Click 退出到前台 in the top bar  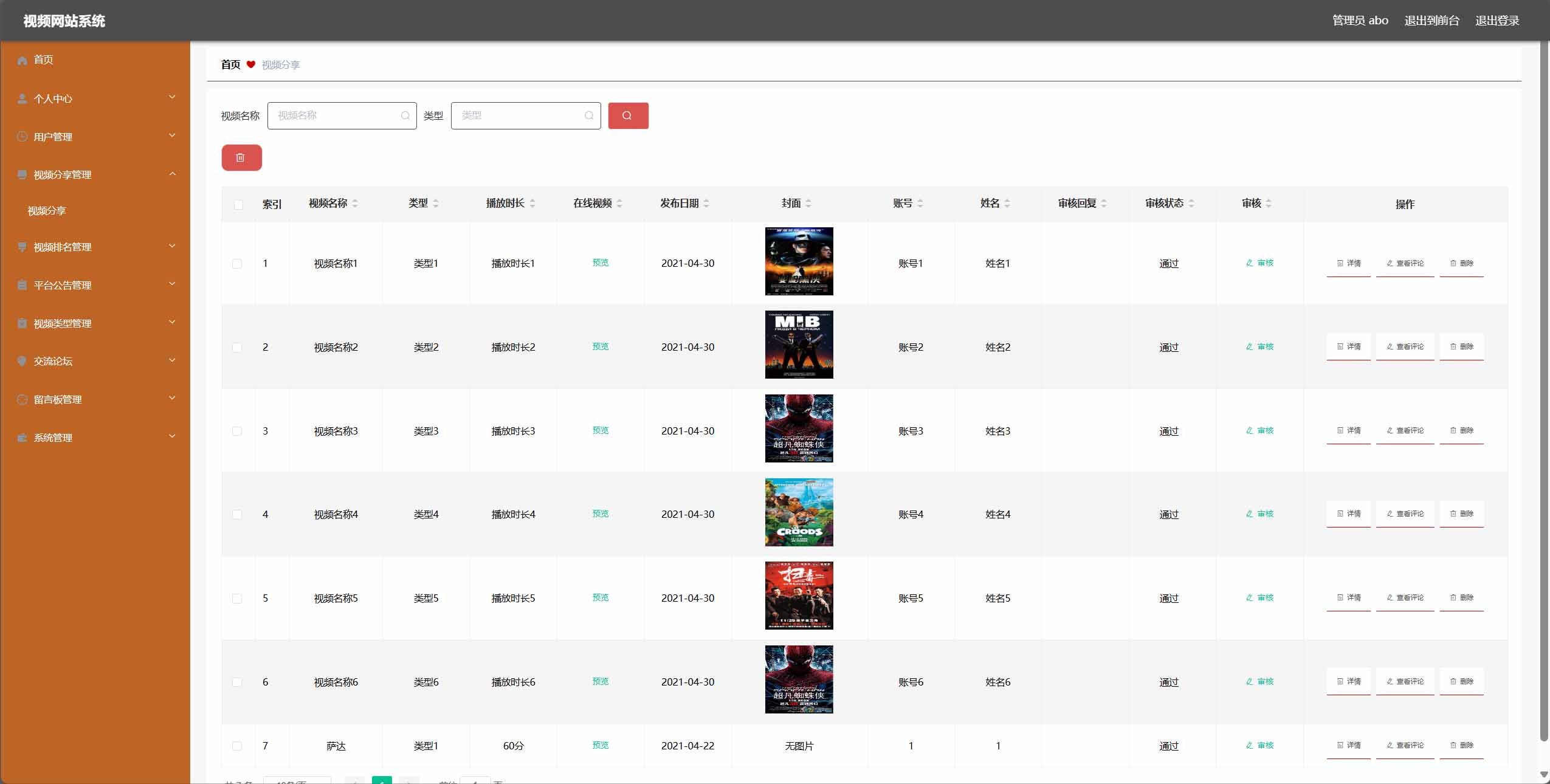coord(1431,21)
